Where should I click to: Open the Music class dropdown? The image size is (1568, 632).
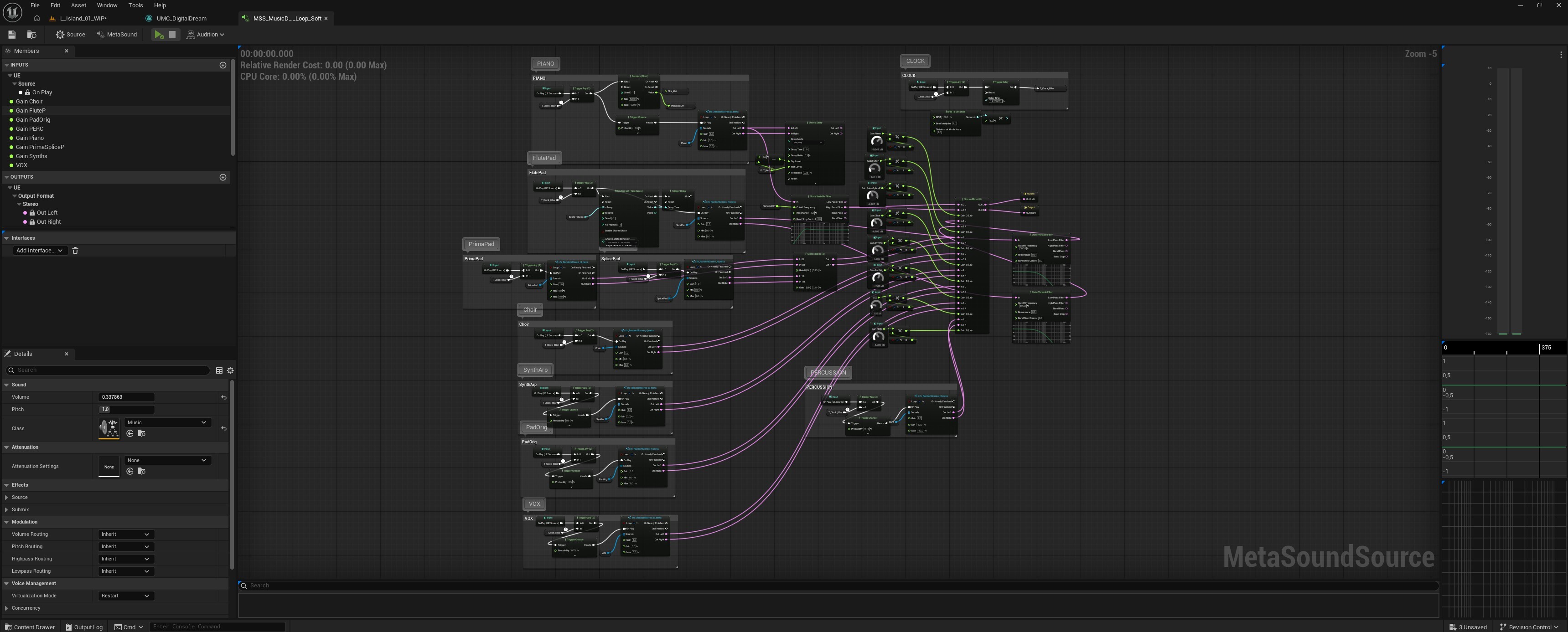pos(167,423)
